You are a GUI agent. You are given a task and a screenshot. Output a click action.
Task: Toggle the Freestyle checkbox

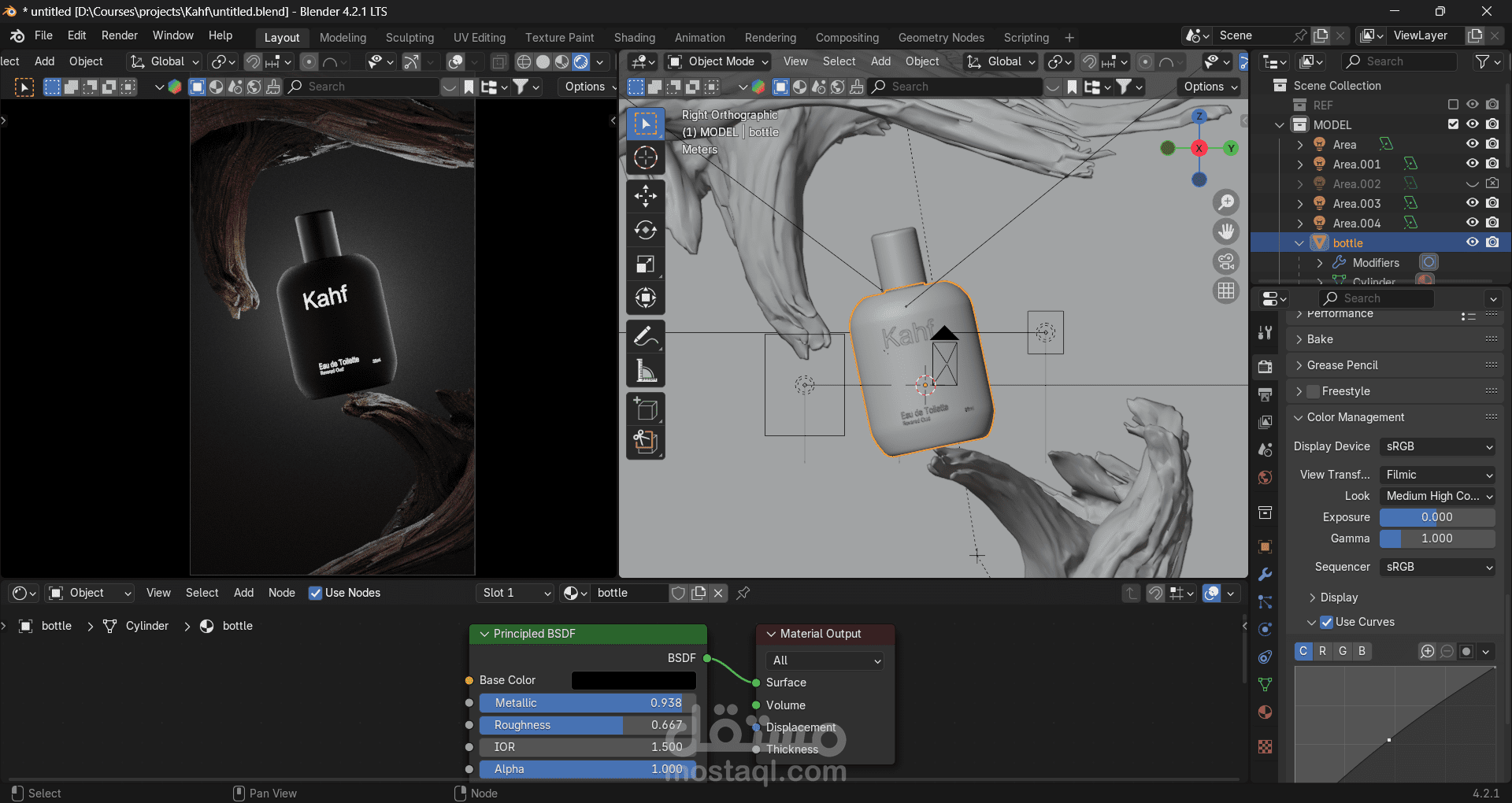(x=1313, y=391)
